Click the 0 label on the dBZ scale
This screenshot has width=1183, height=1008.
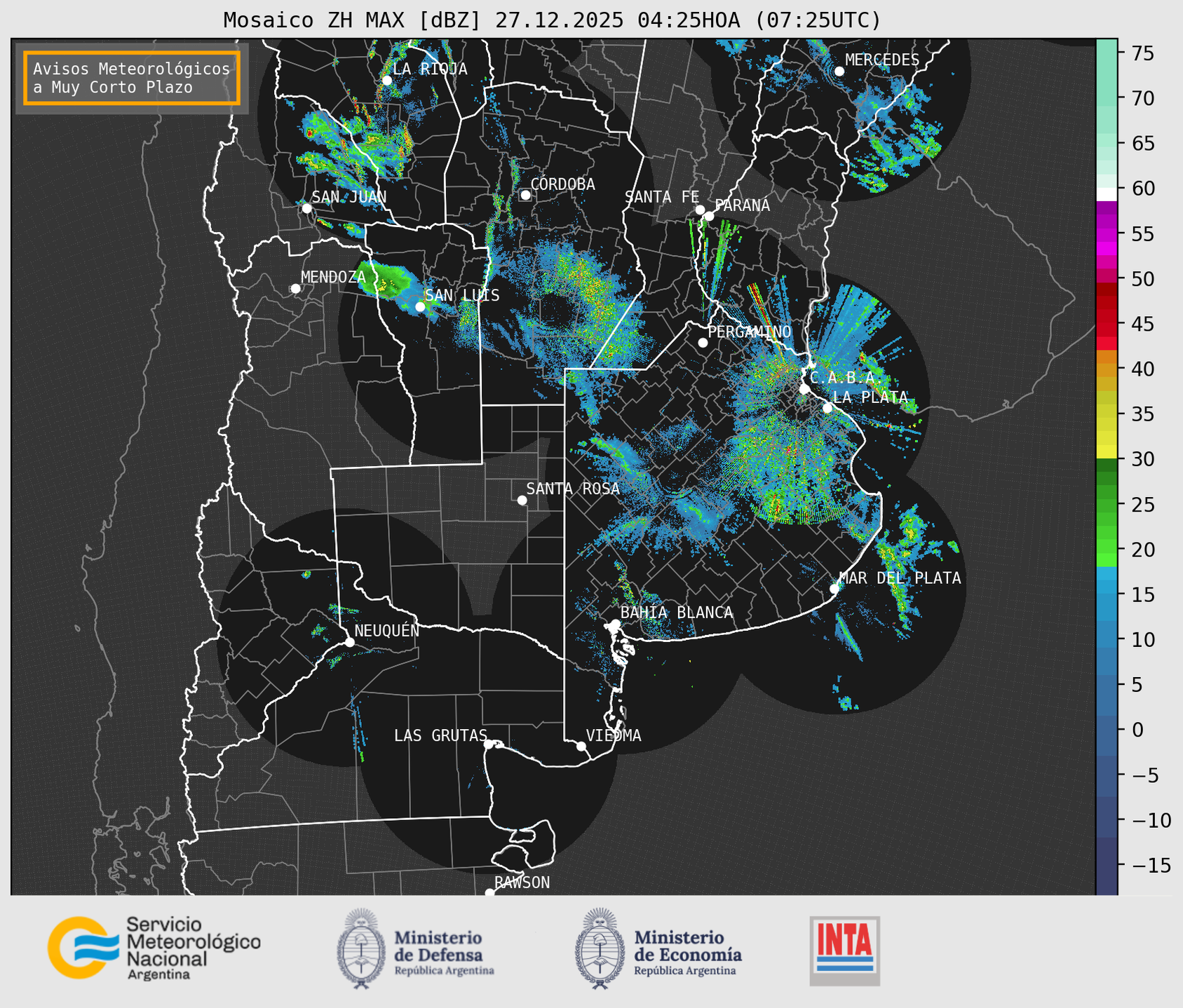point(1138,730)
